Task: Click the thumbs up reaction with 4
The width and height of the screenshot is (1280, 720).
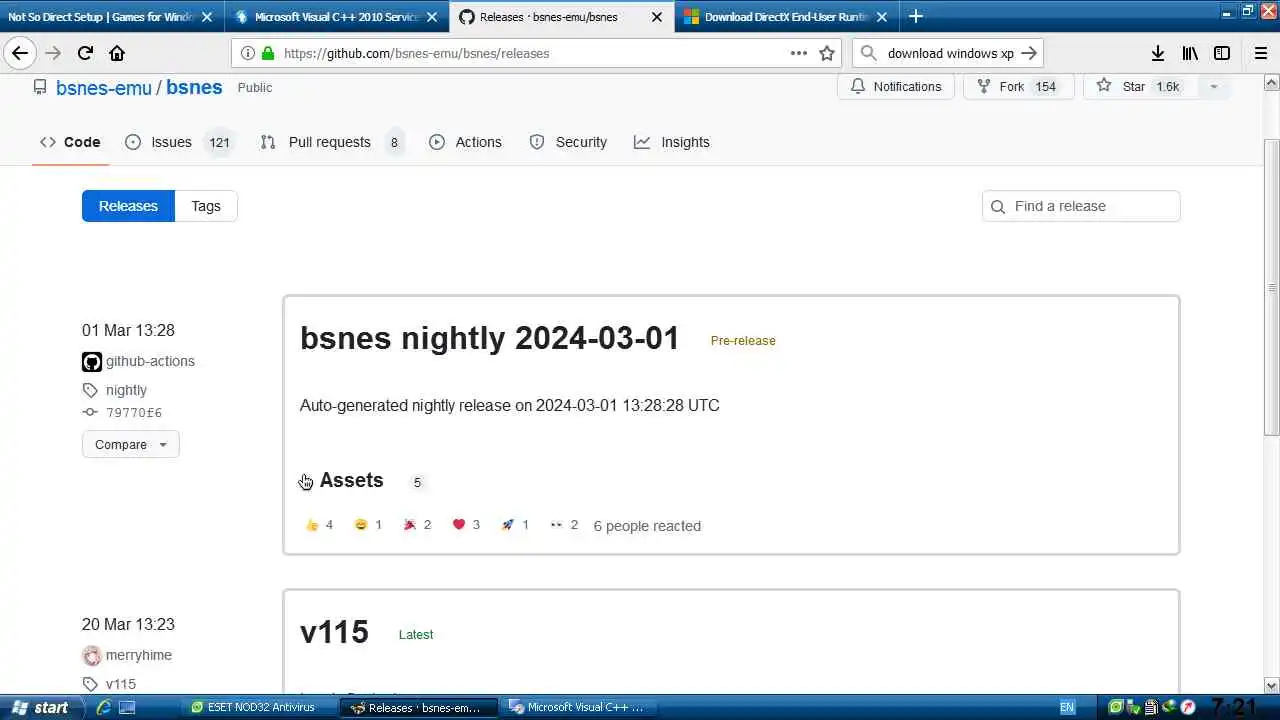Action: 319,525
